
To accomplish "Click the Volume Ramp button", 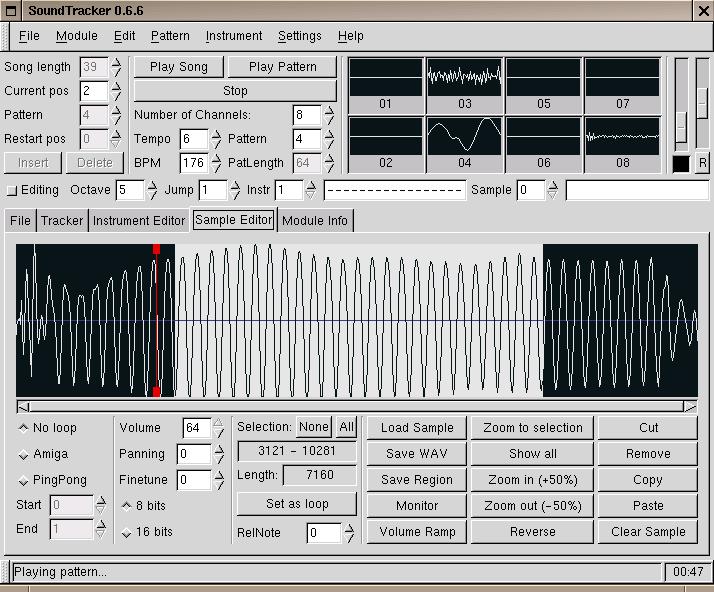I will tap(417, 531).
